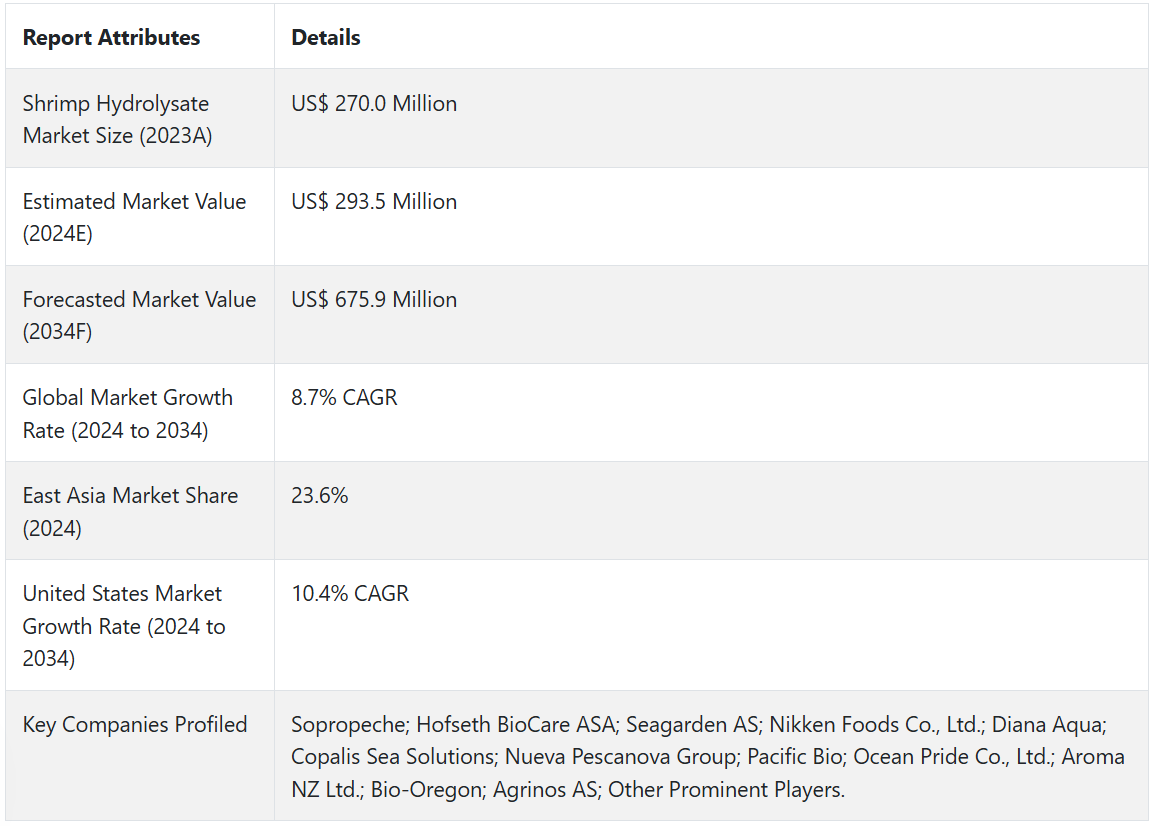This screenshot has width=1153, height=826.
Task: Select the Global Market Growth Rate label
Action: pos(127,413)
